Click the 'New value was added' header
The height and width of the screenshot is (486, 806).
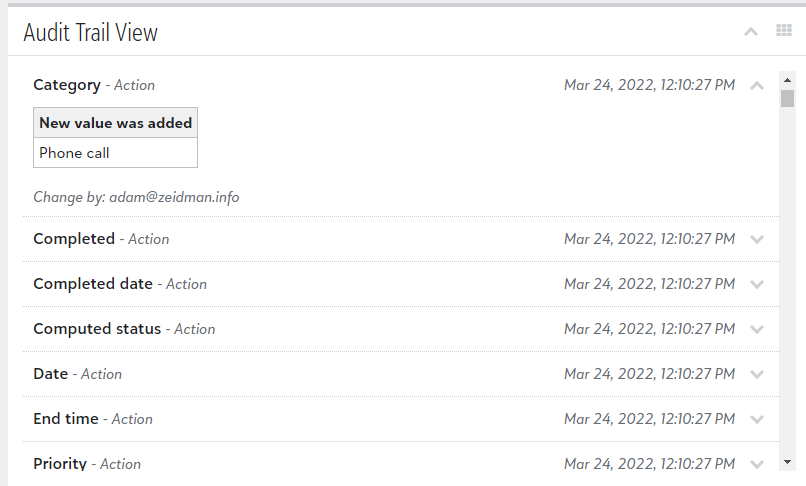(x=115, y=123)
